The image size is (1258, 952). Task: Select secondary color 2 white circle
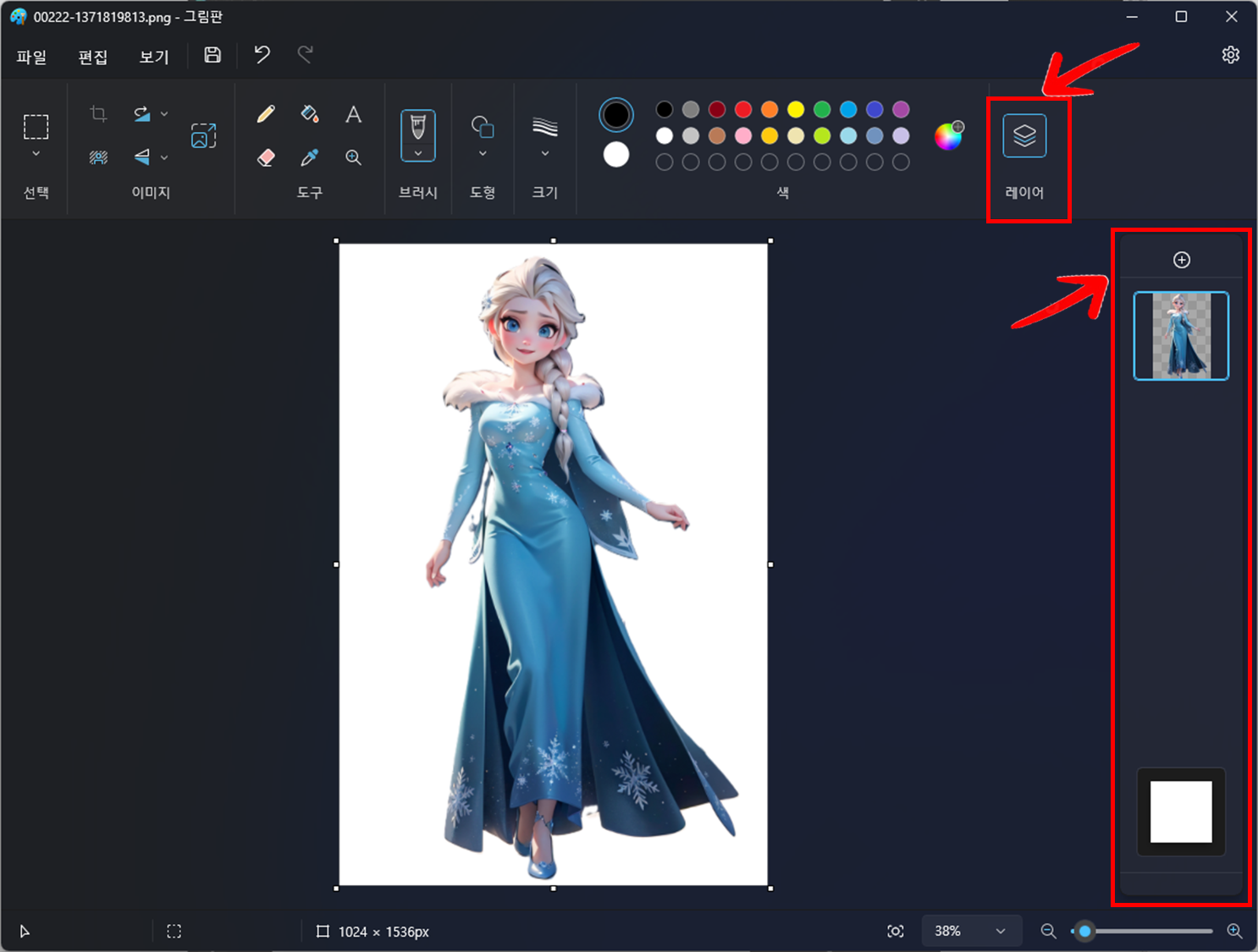point(616,154)
